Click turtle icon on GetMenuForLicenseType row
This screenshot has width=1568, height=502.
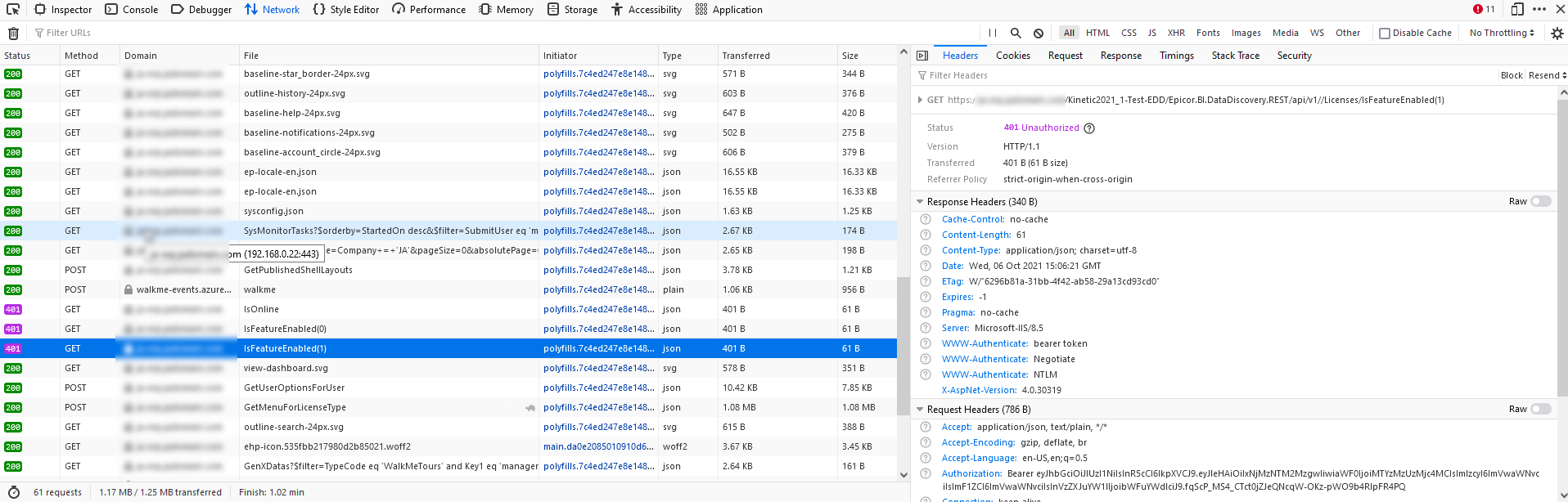[x=530, y=407]
